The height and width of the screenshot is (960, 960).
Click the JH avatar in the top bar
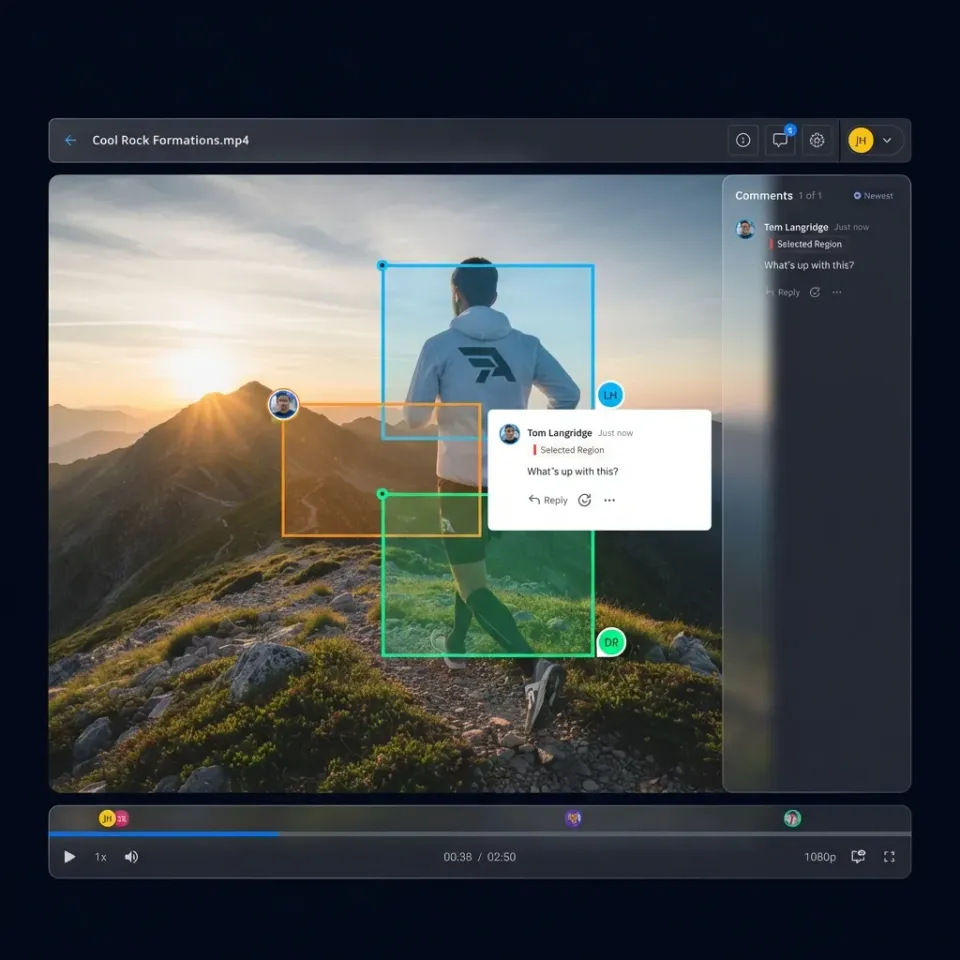tap(861, 140)
